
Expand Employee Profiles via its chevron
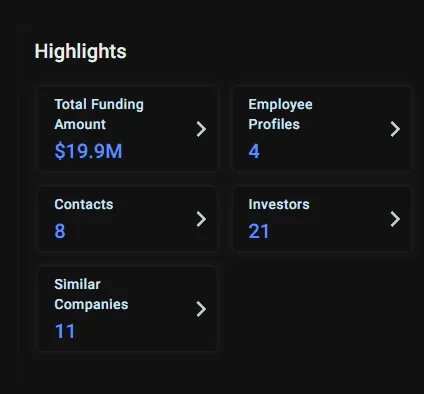click(395, 129)
